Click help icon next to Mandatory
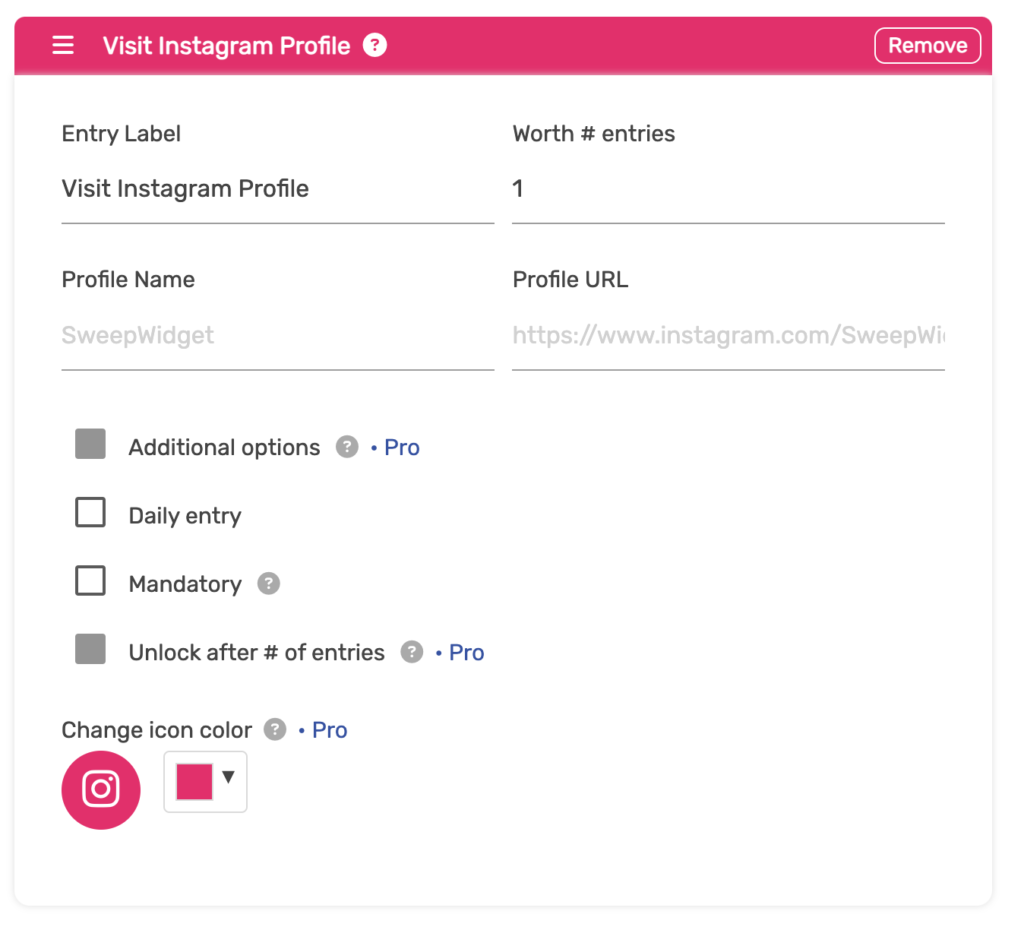The width and height of the screenshot is (1024, 930). coord(268,583)
